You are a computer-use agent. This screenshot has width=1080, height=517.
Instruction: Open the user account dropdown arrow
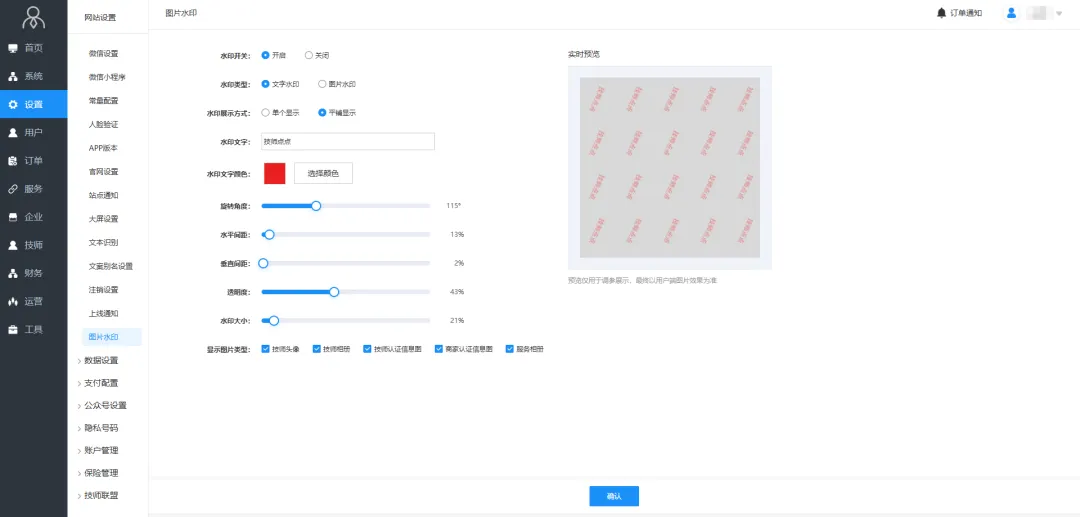pyautogui.click(x=1059, y=13)
